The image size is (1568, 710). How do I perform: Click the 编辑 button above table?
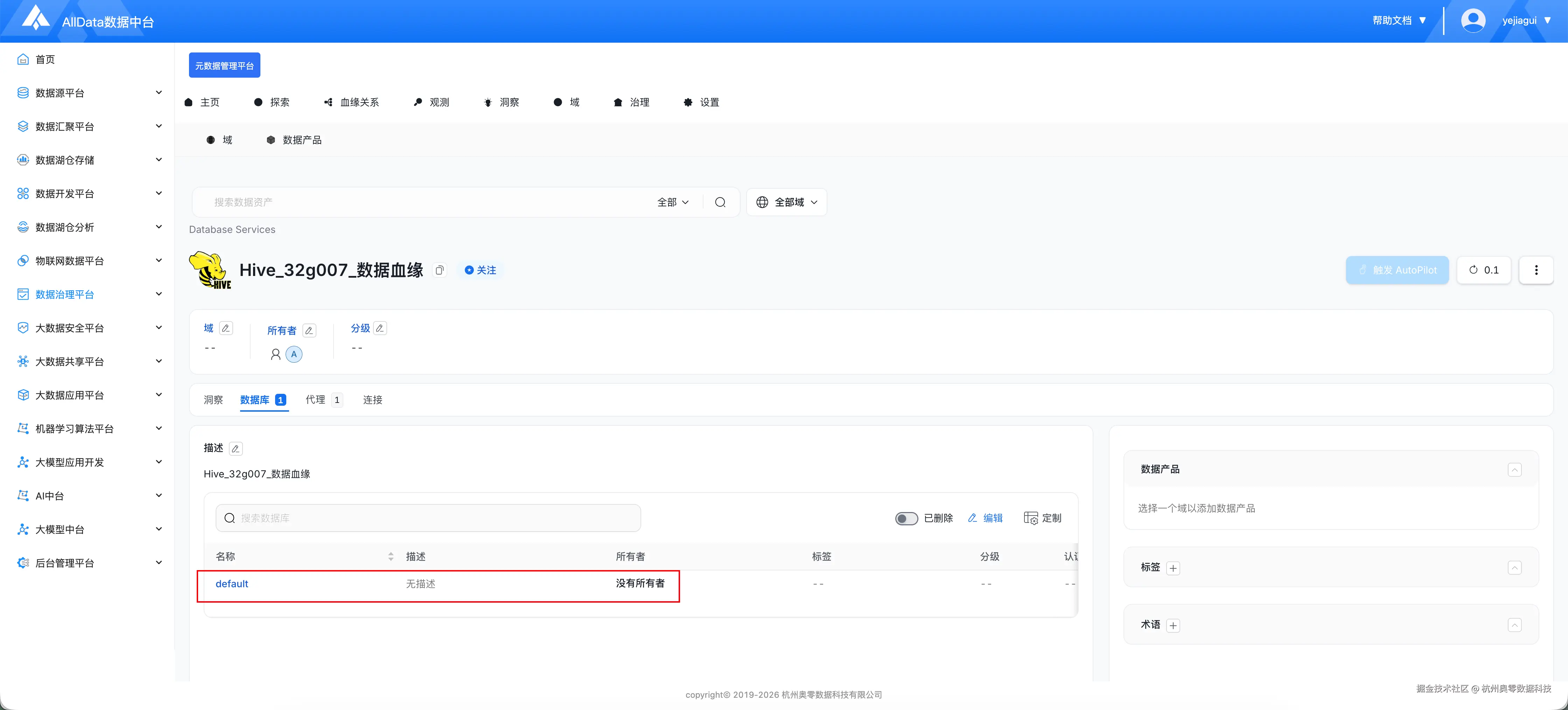point(985,518)
